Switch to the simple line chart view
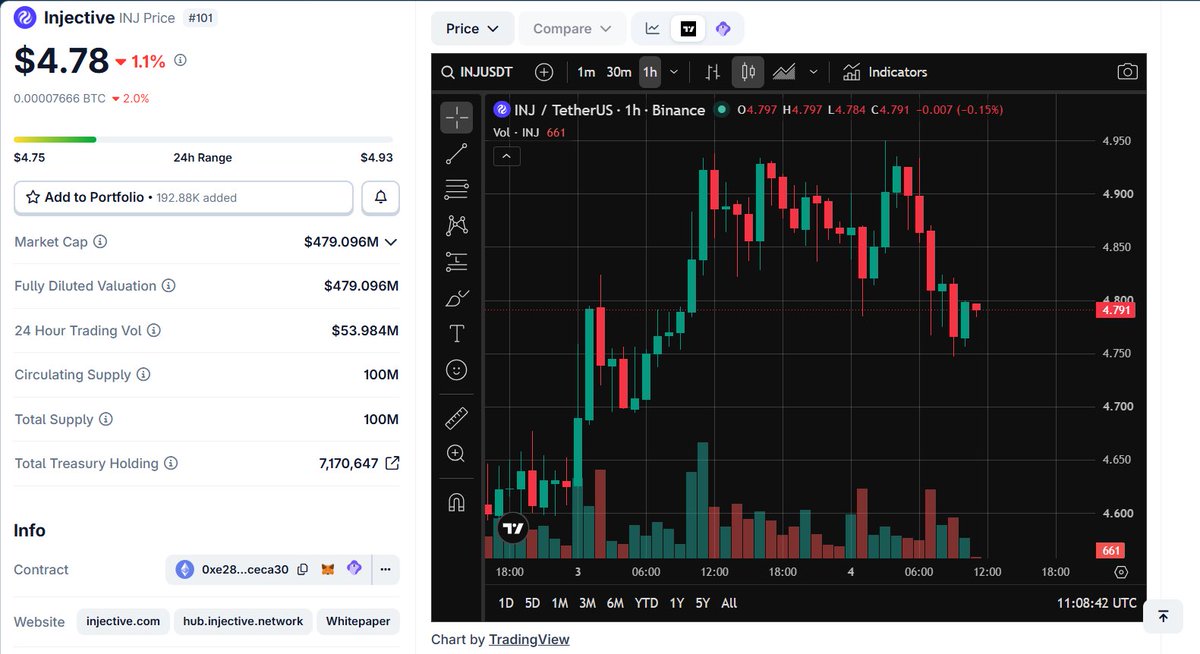1200x654 pixels. click(653, 29)
